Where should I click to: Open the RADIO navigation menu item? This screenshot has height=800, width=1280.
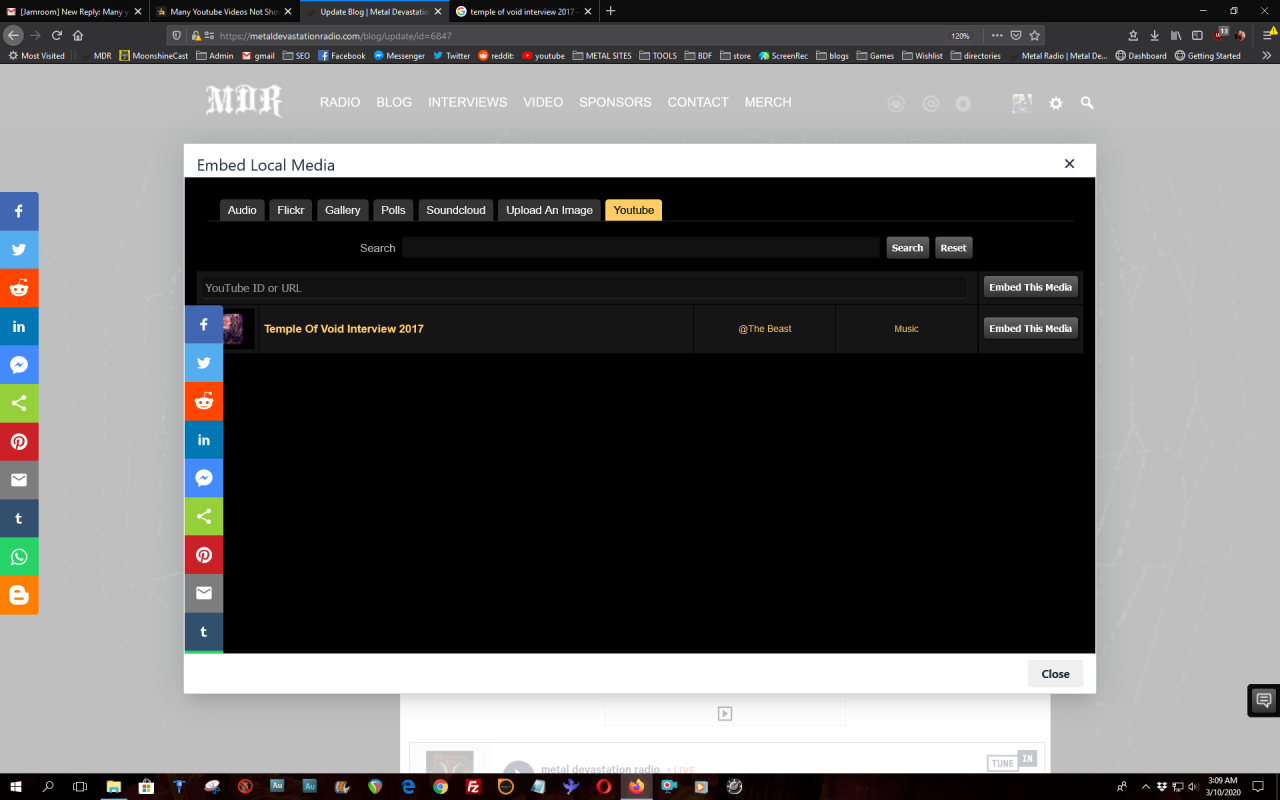point(340,102)
